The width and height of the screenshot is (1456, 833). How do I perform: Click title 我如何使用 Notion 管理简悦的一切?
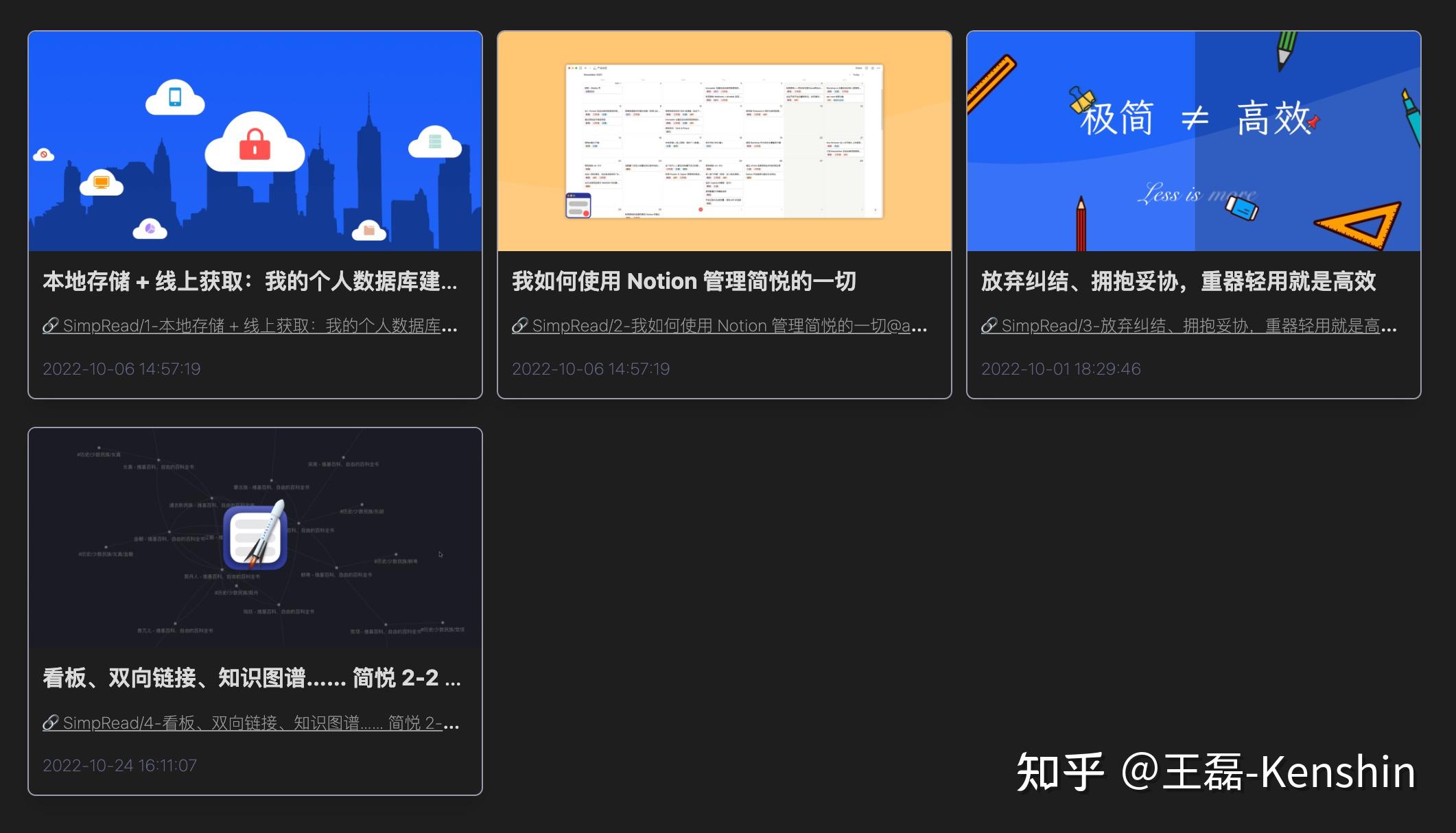684,281
